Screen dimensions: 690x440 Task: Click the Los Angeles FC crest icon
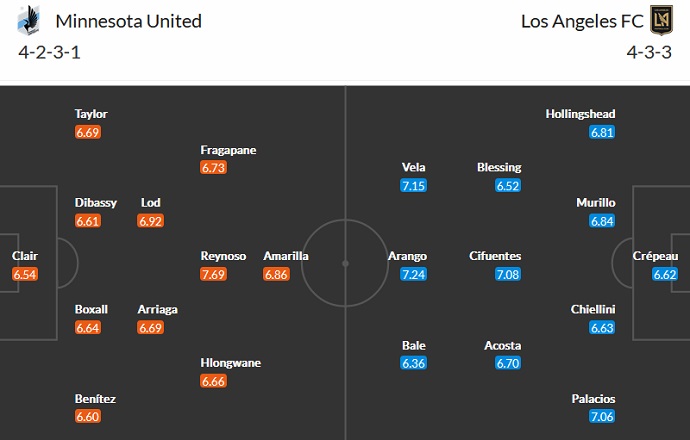tap(659, 20)
